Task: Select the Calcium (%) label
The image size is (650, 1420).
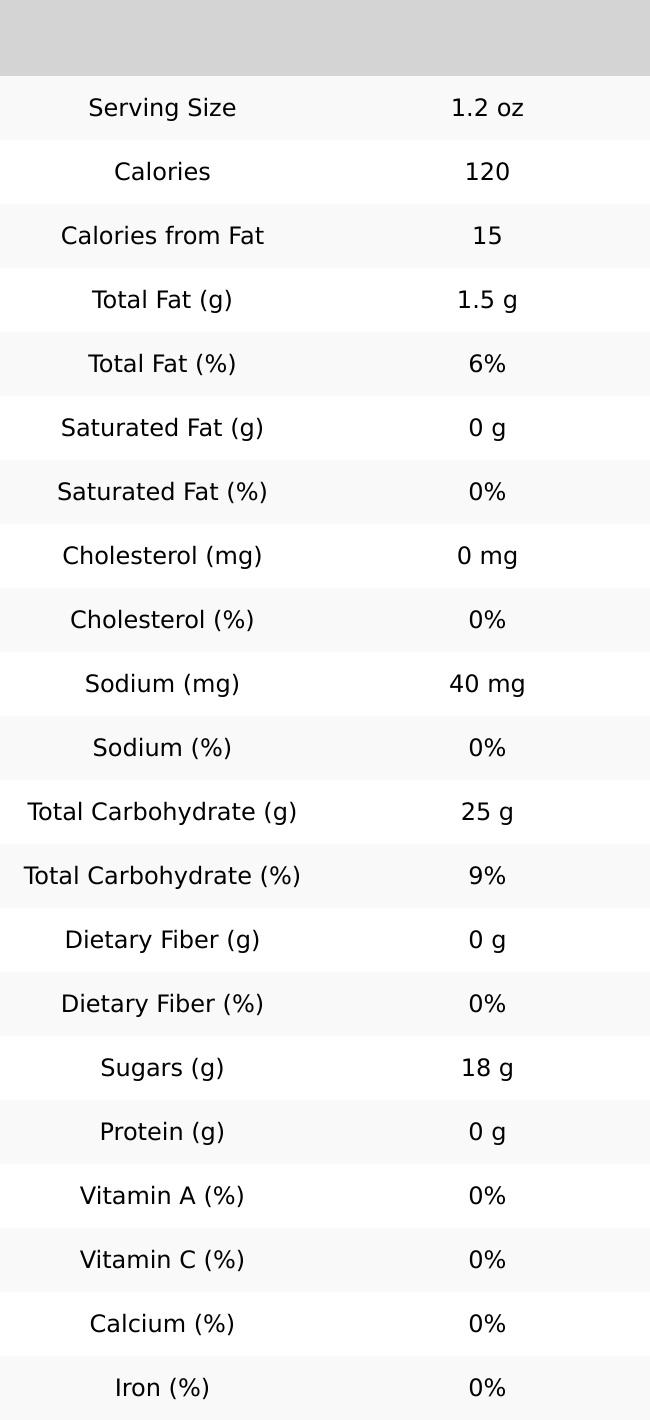Action: [x=162, y=1324]
